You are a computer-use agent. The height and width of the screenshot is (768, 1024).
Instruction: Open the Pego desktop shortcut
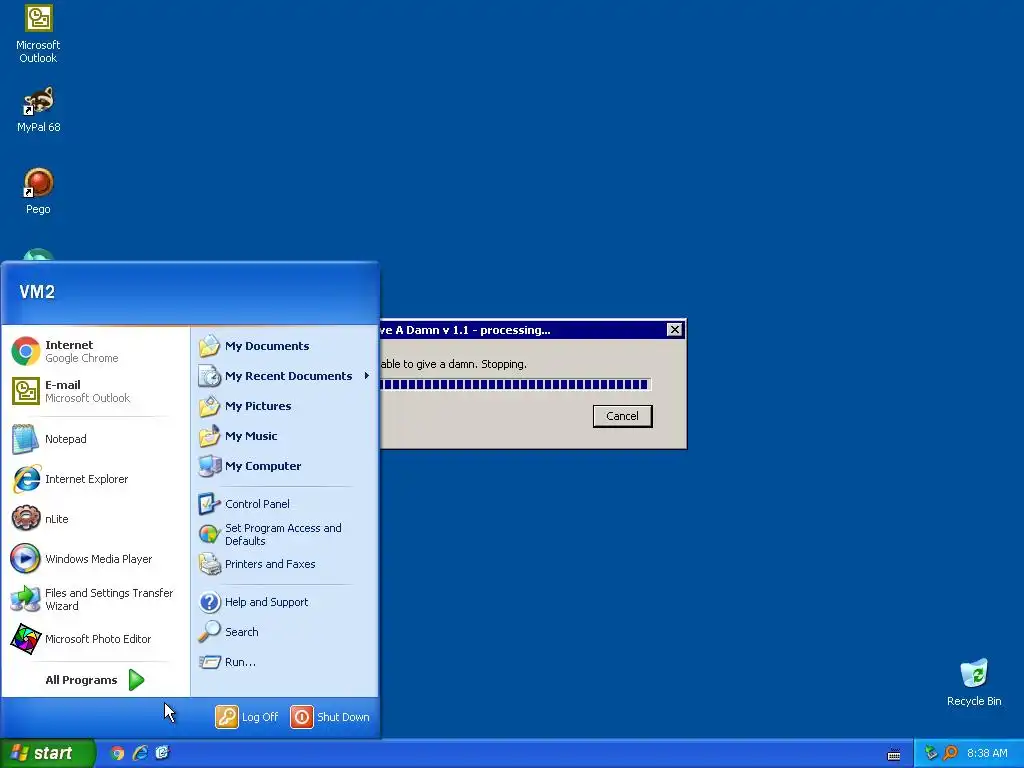click(x=38, y=191)
